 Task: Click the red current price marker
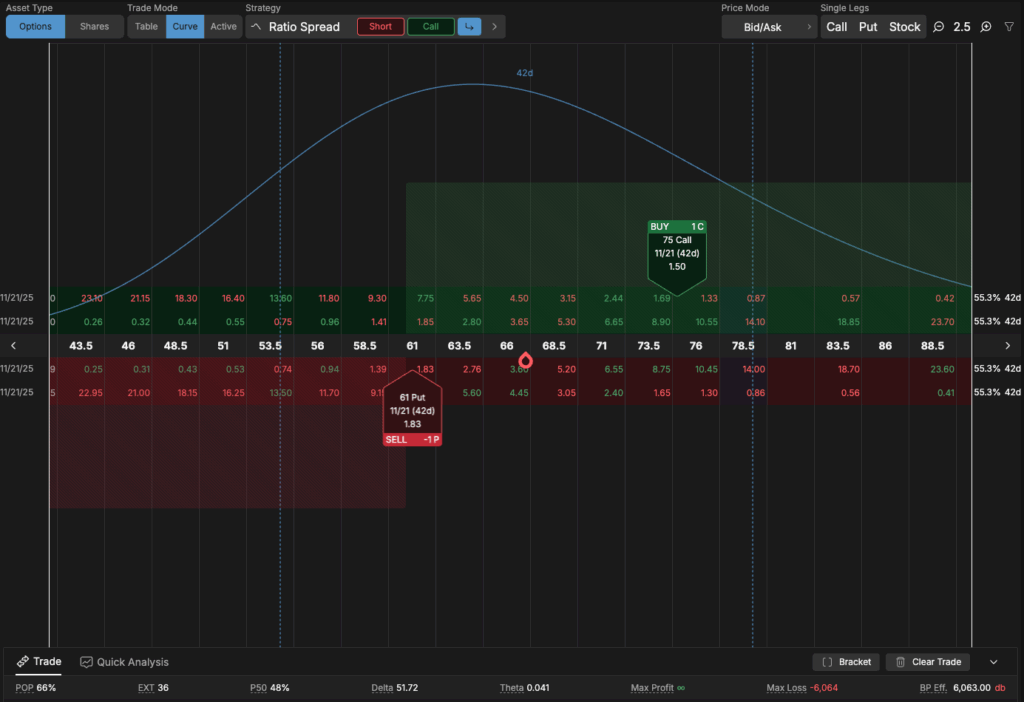click(526, 360)
